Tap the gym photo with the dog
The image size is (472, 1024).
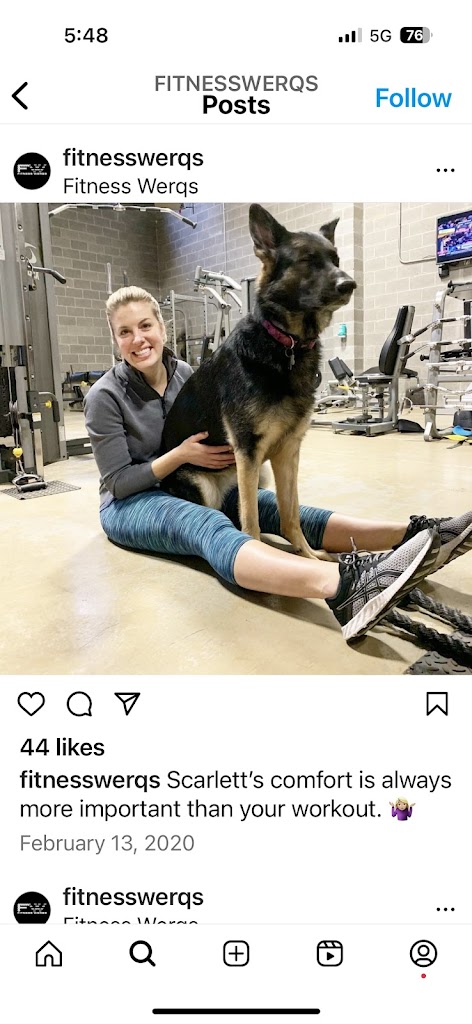click(236, 438)
